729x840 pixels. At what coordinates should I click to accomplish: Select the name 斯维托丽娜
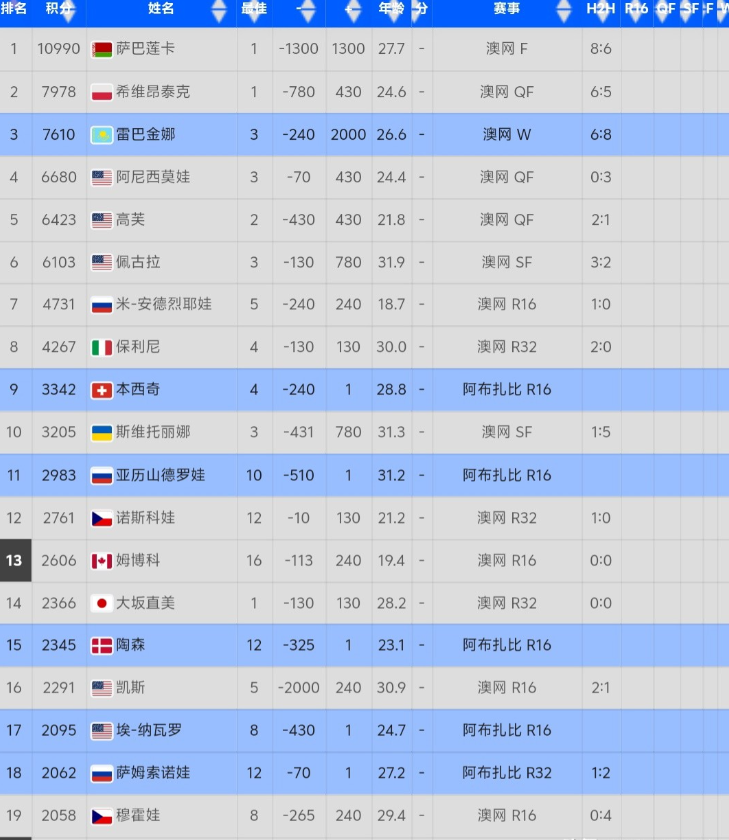(x=153, y=432)
